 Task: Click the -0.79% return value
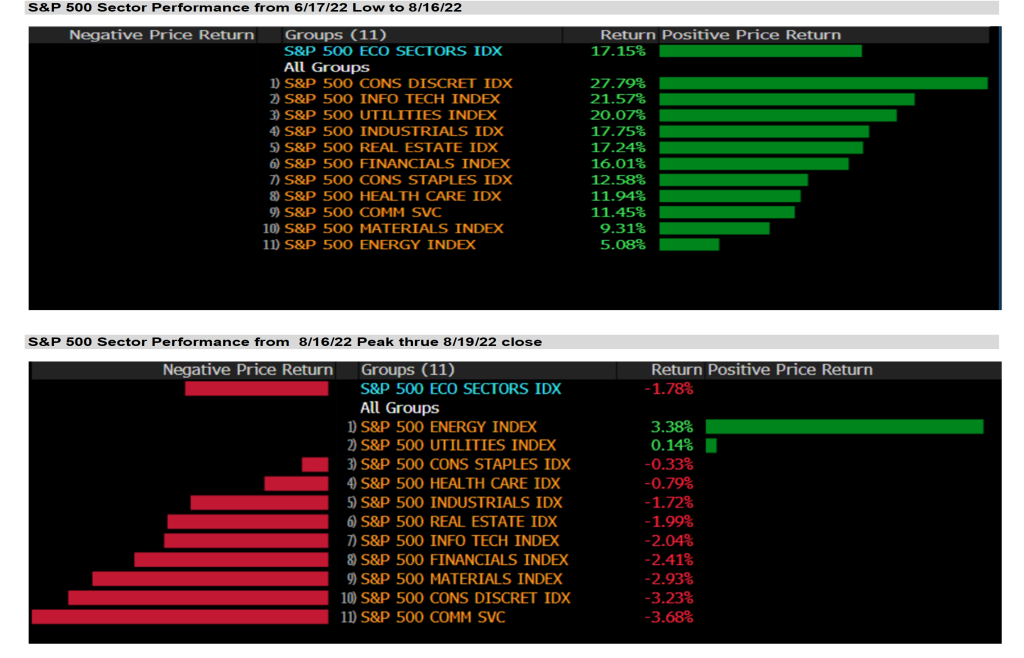pos(669,484)
